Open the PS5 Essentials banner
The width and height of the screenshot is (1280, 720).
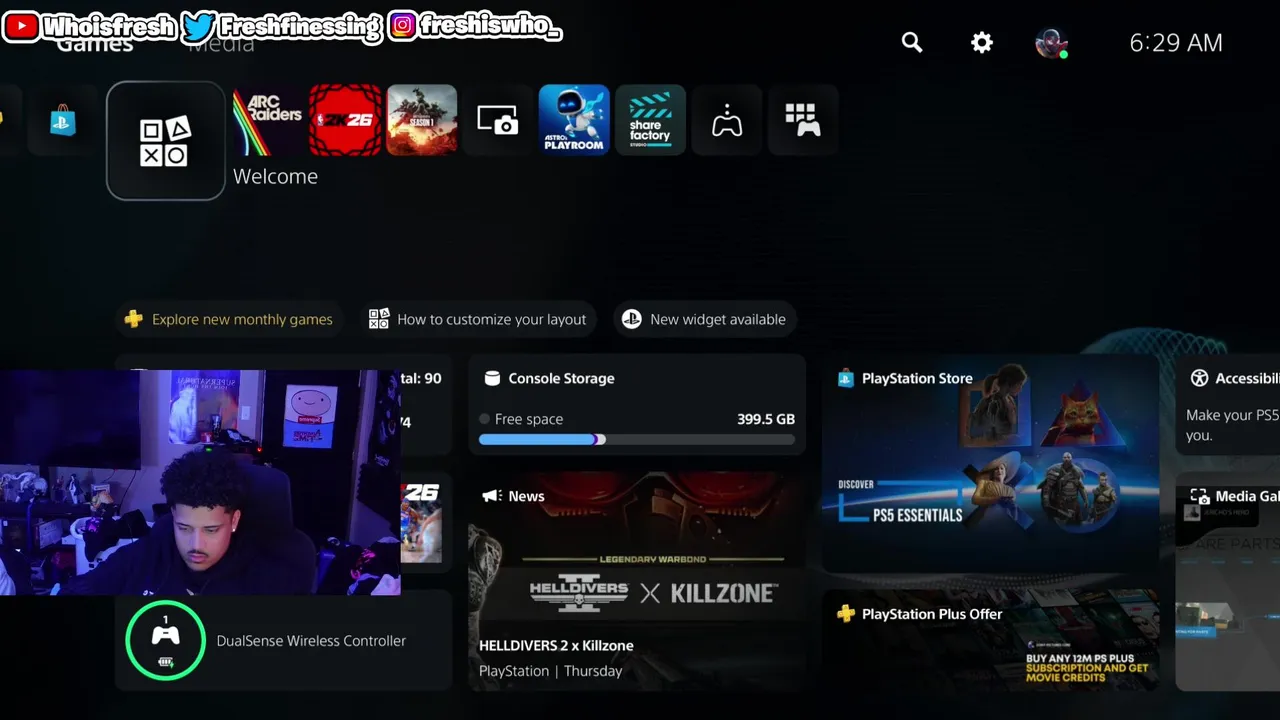pyautogui.click(x=991, y=463)
